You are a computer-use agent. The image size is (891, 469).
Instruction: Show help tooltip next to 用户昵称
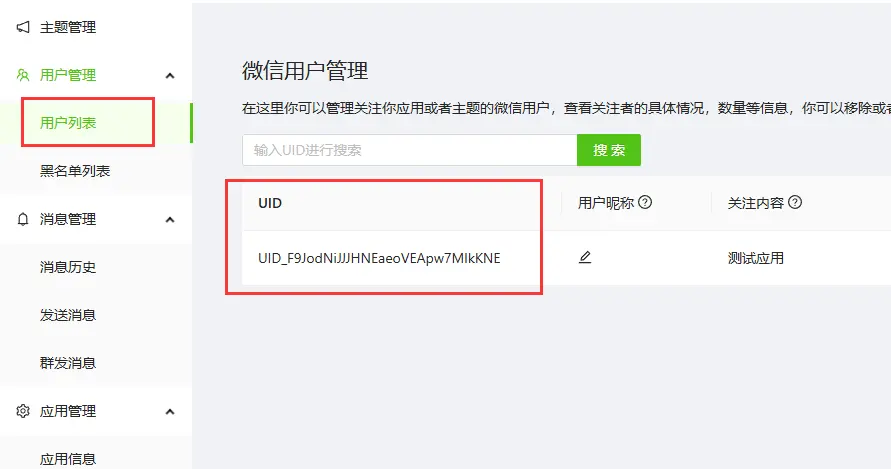[645, 202]
